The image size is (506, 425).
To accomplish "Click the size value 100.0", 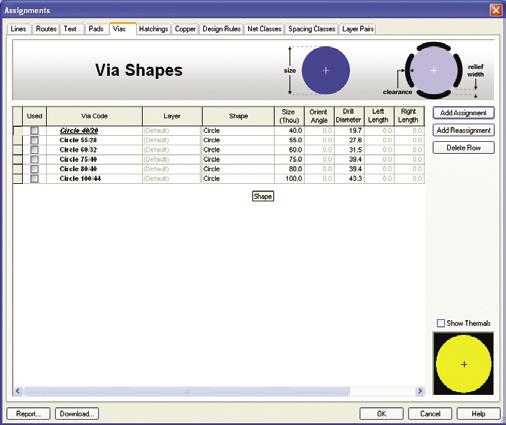I will 289,179.
